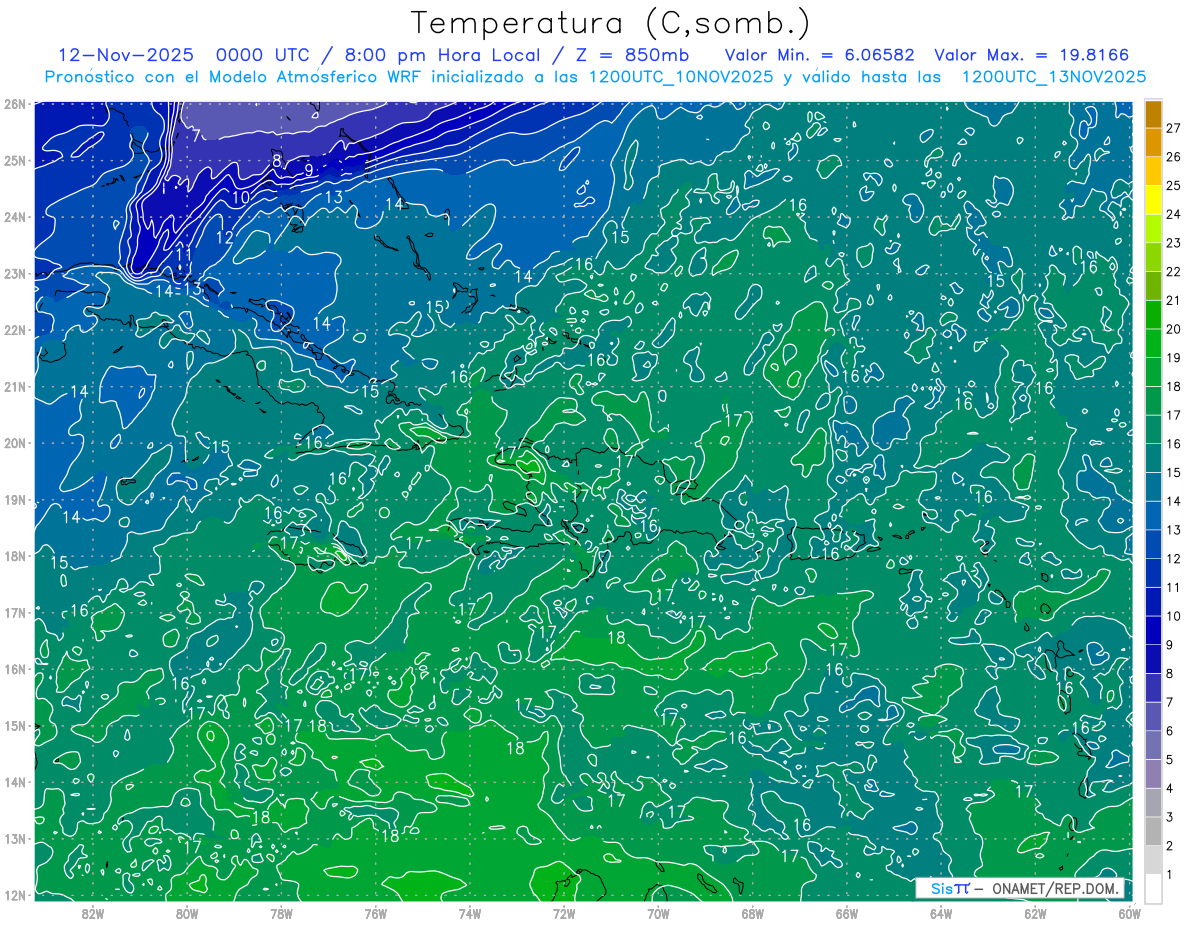Click the '60W' longitude axis label
The width and height of the screenshot is (1200, 927).
click(1130, 912)
